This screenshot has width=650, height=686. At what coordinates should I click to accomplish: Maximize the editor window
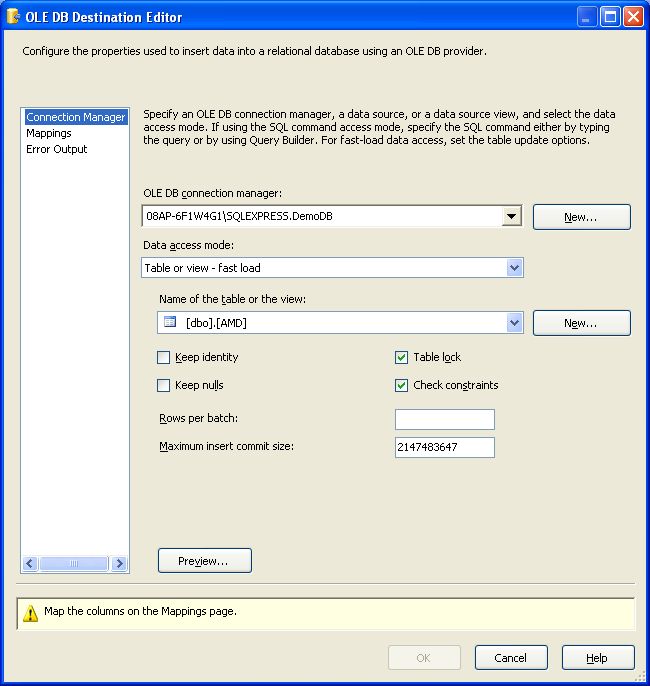[x=611, y=17]
